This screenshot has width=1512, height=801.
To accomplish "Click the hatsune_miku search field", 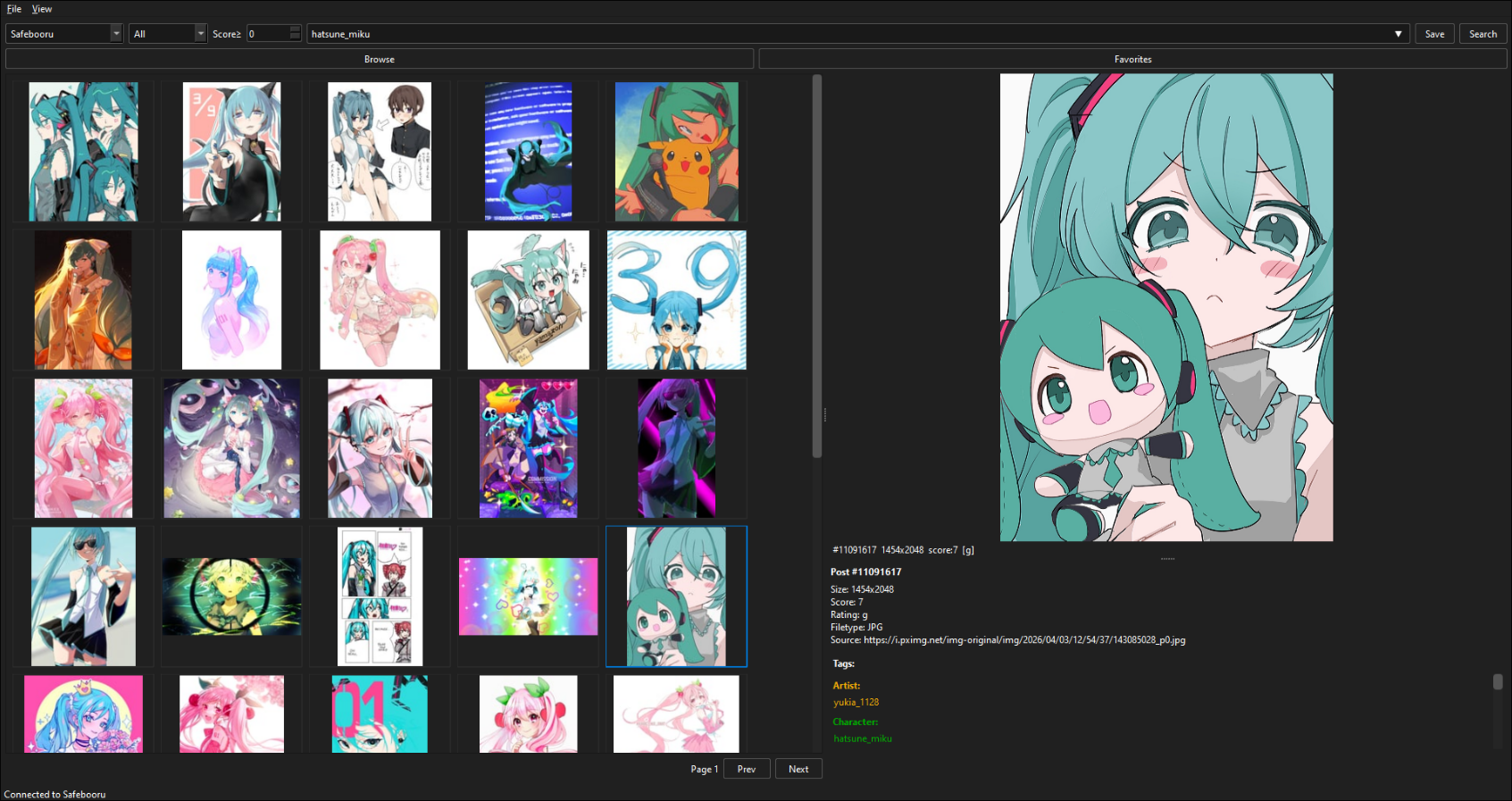I will [848, 34].
